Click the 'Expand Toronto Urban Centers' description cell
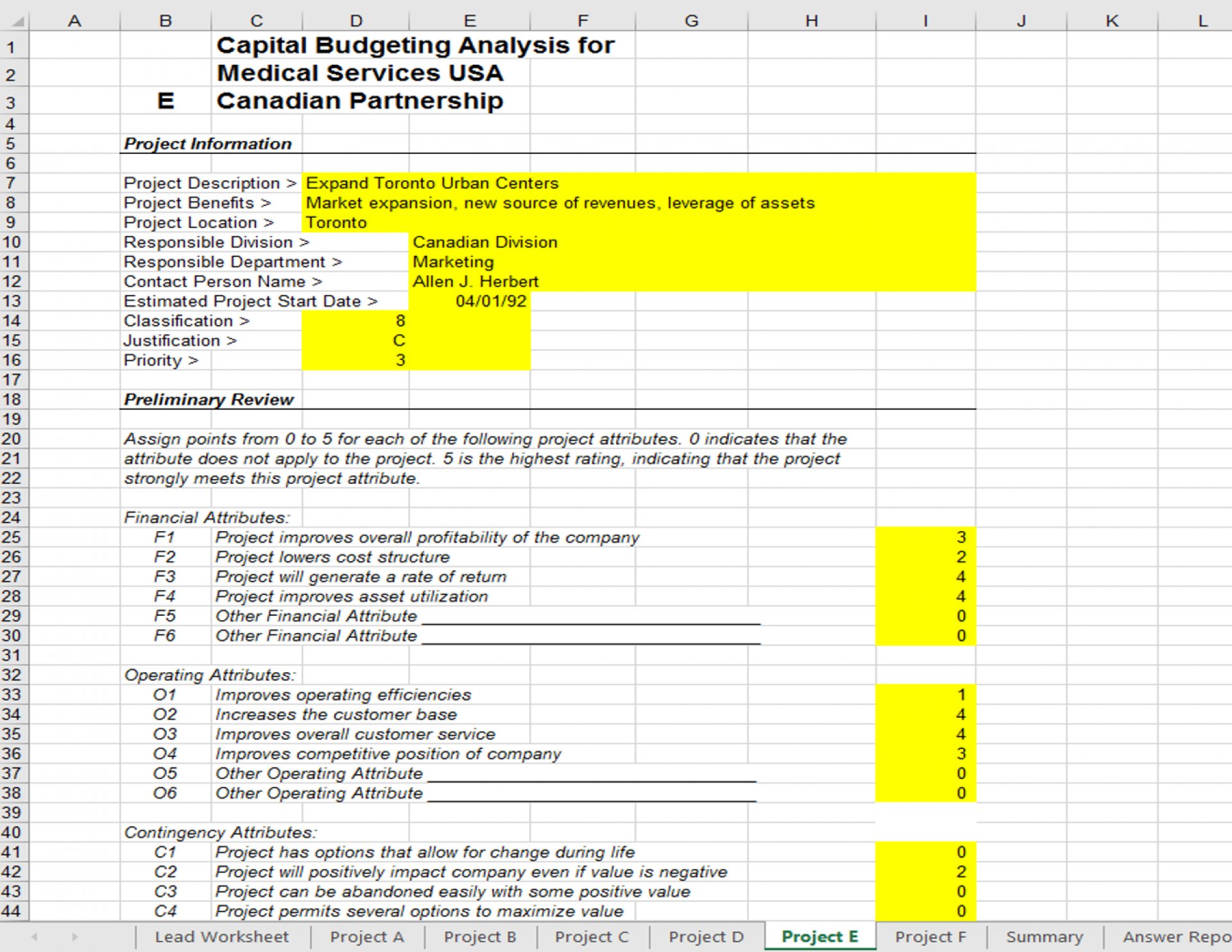 click(x=638, y=183)
